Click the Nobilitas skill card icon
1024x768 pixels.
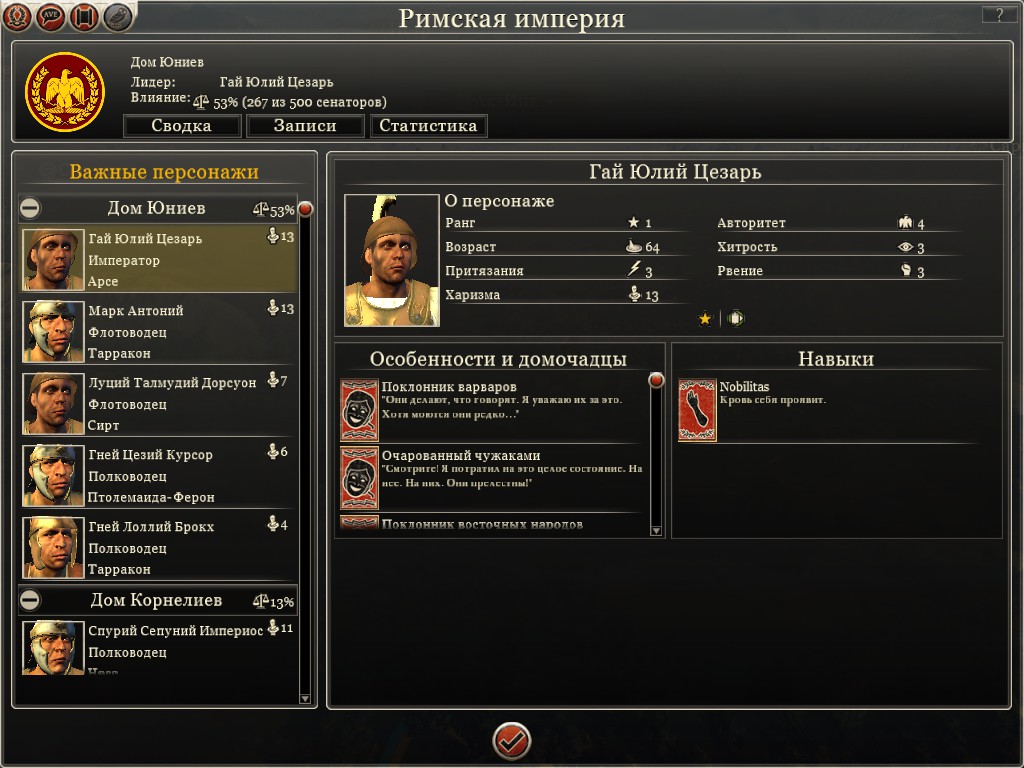697,411
